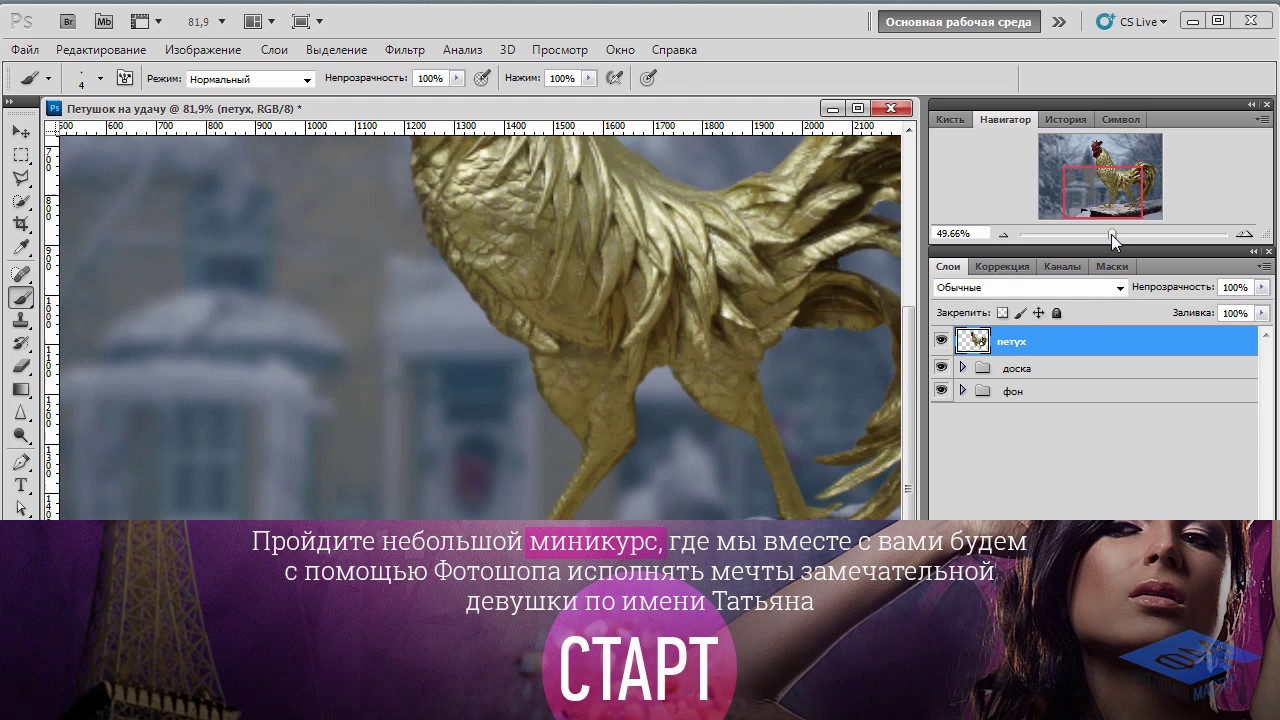Switch to the Кисть tab

pyautogui.click(x=950, y=119)
